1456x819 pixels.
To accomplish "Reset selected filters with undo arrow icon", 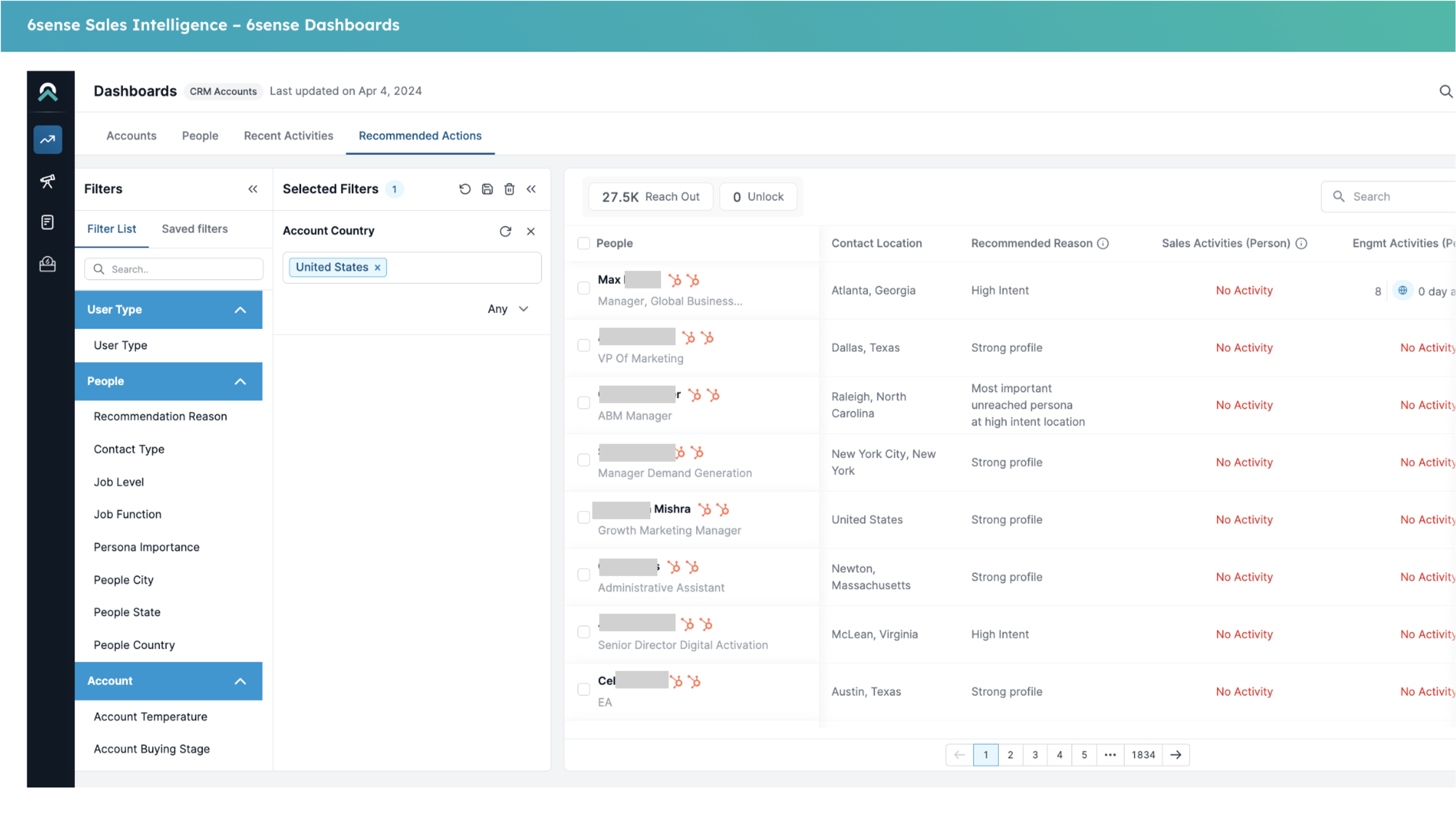I will (465, 189).
